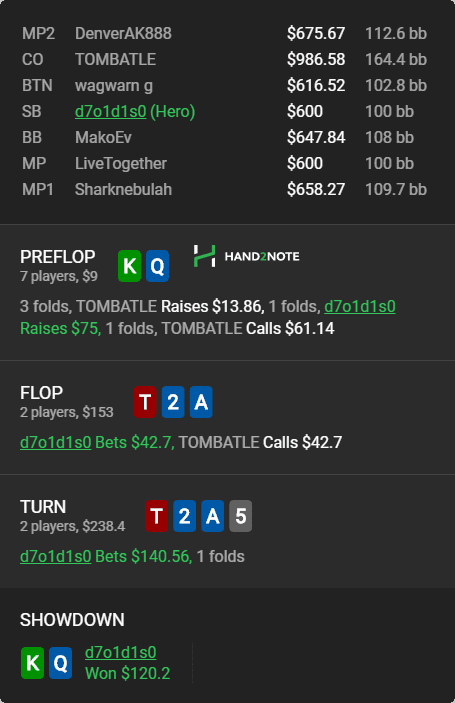Image resolution: width=455 pixels, height=703 pixels.
Task: Click the red T card on turn
Action: click(157, 516)
